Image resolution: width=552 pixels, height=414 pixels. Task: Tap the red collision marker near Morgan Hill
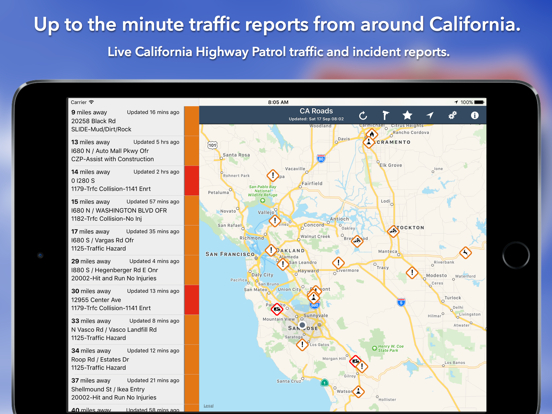click(356, 361)
